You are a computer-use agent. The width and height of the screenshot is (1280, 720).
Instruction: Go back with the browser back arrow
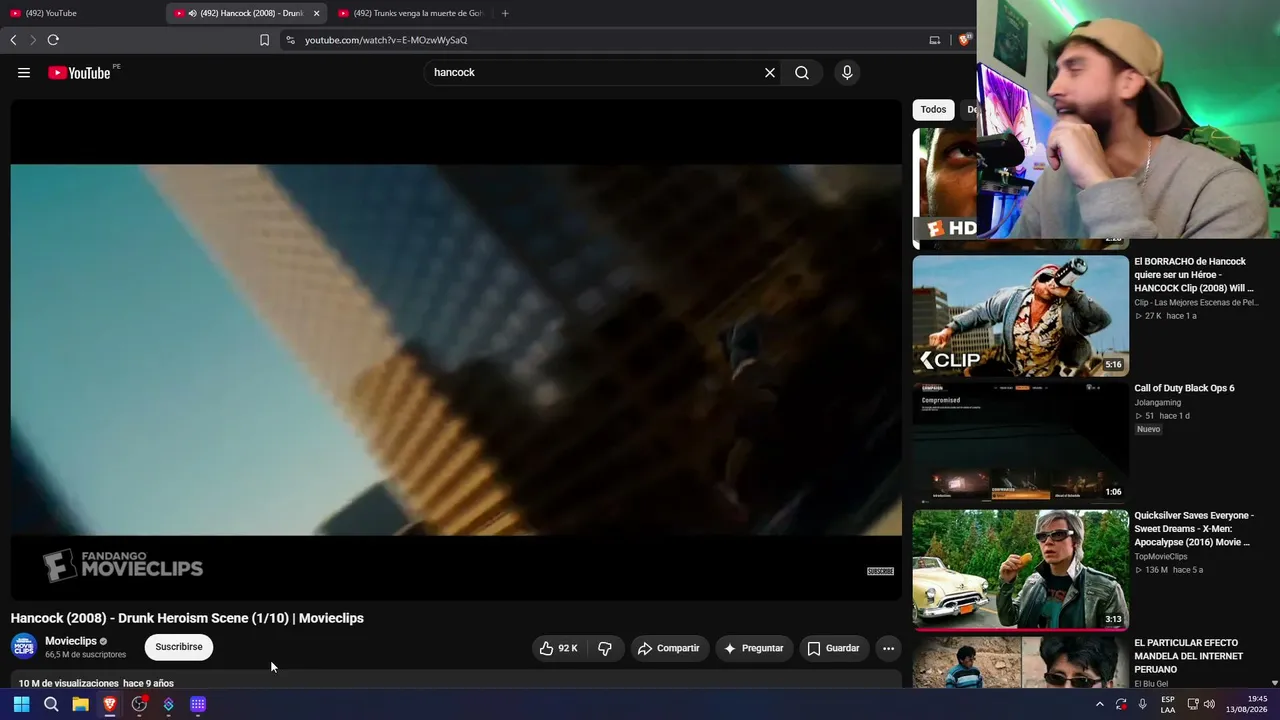click(13, 40)
